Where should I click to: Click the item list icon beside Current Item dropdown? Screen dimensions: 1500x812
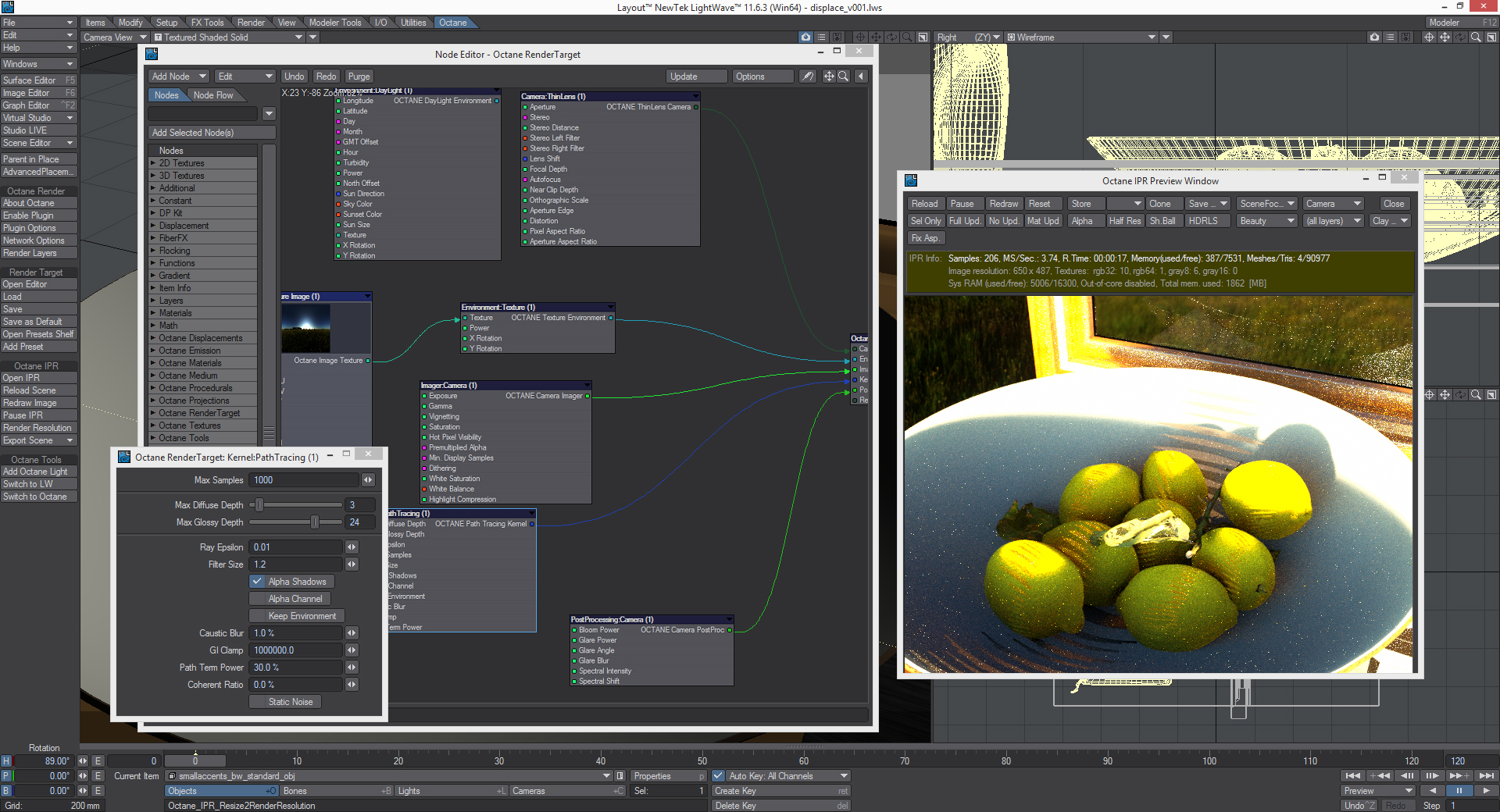tap(620, 776)
